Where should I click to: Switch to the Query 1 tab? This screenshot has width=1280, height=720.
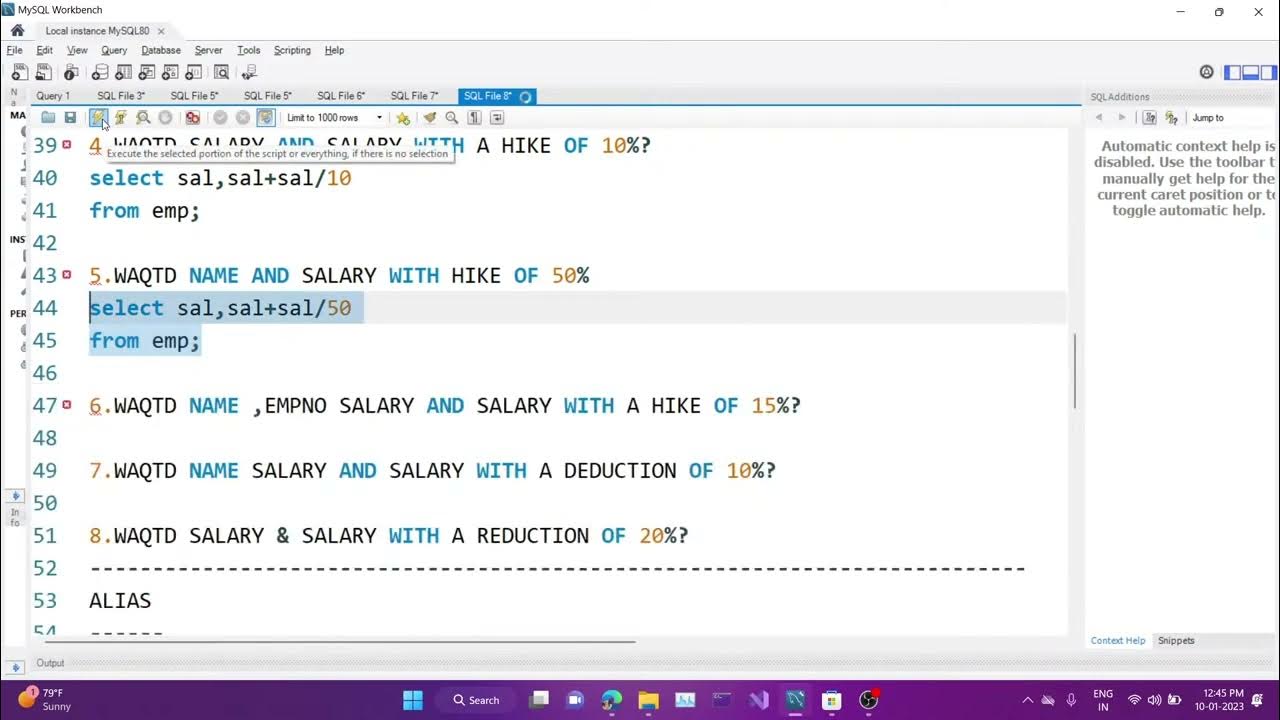pyautogui.click(x=53, y=96)
